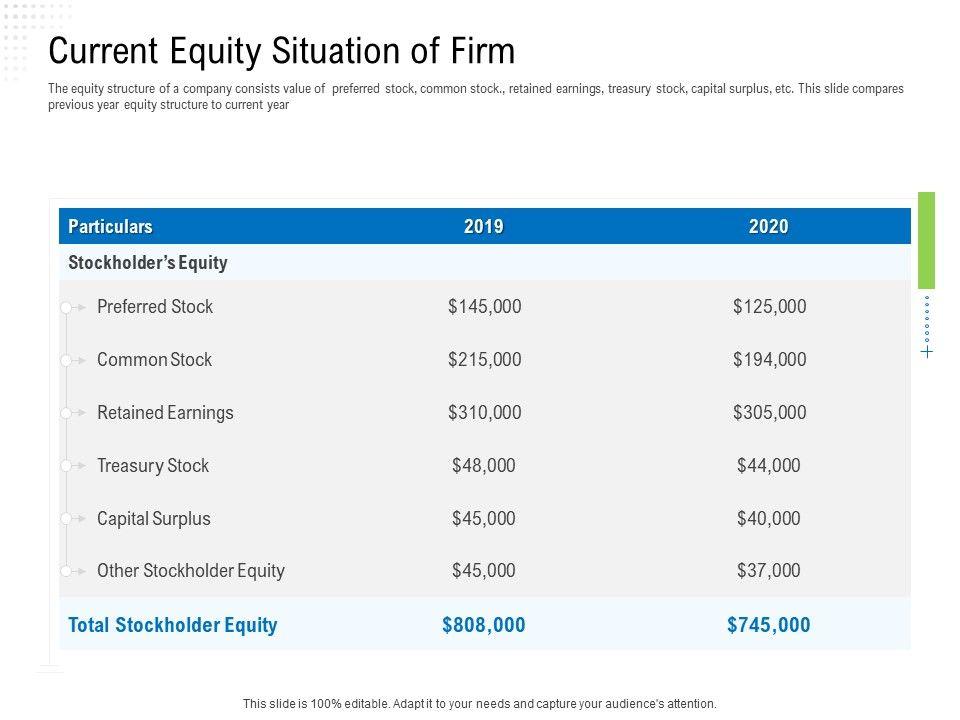Click the Stockholder's Equity section heading
This screenshot has height=720, width=960.
click(148, 263)
